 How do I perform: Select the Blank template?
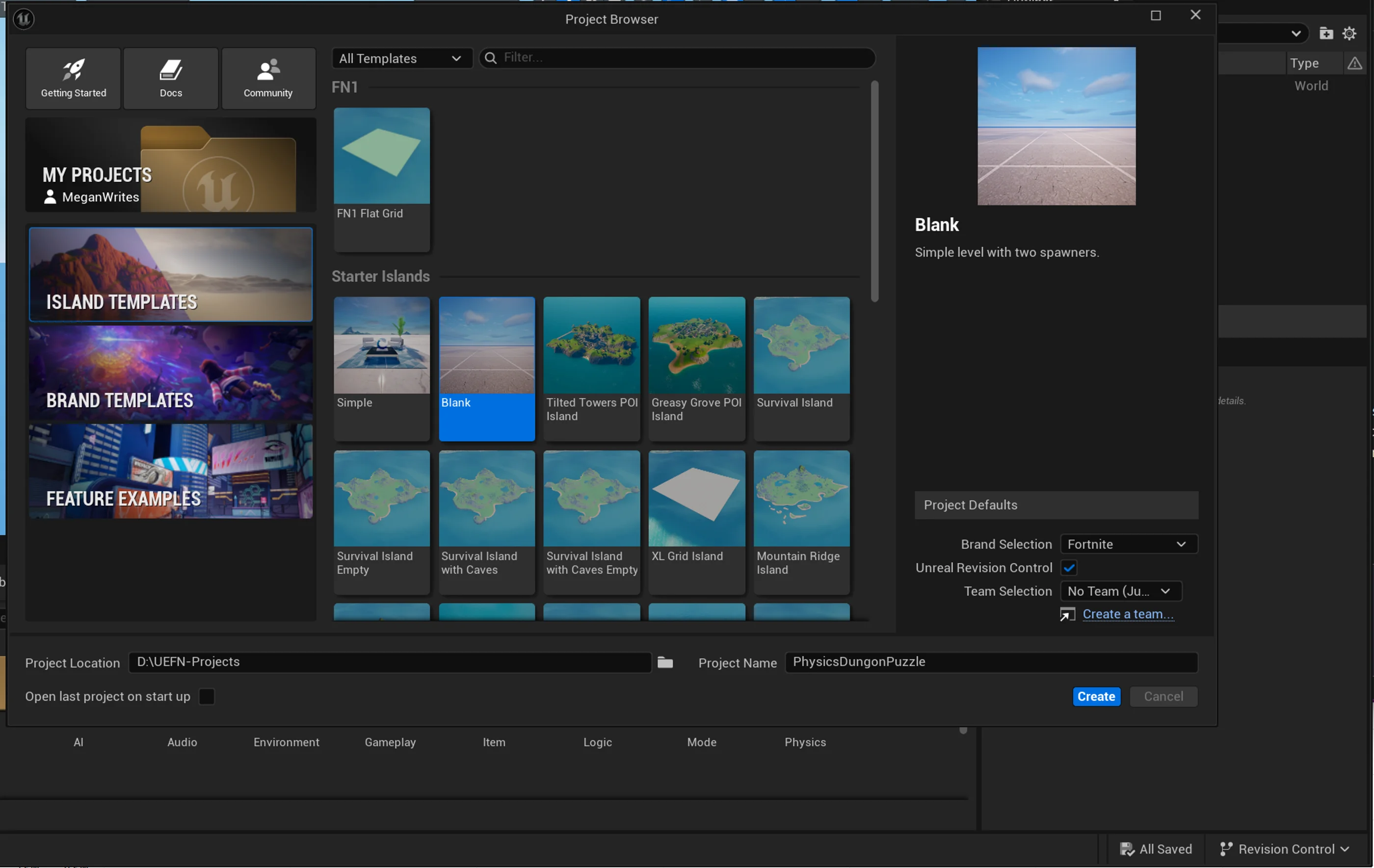[487, 368]
